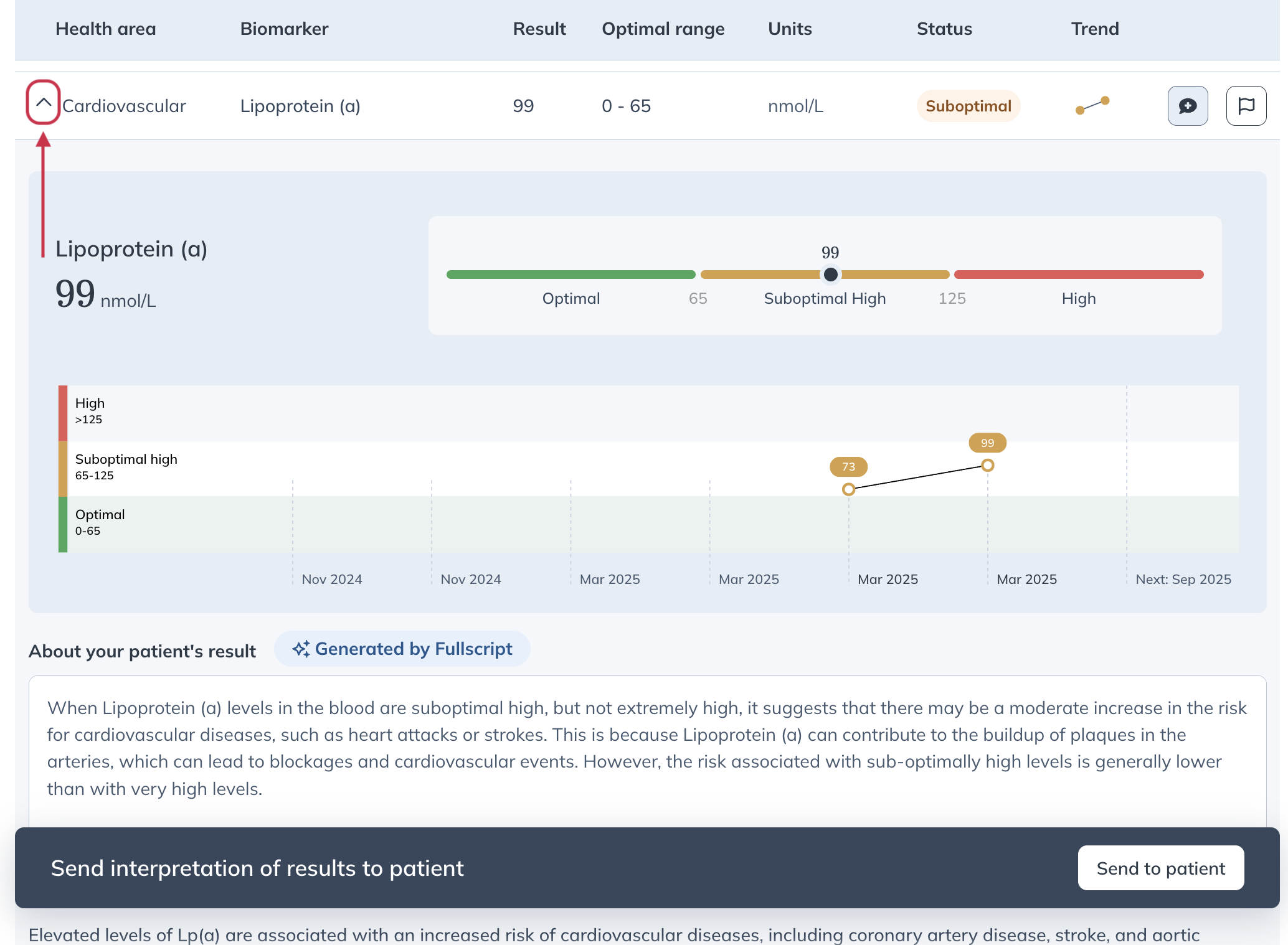
Task: Click the interpretation paragraph text box
Action: (x=648, y=750)
